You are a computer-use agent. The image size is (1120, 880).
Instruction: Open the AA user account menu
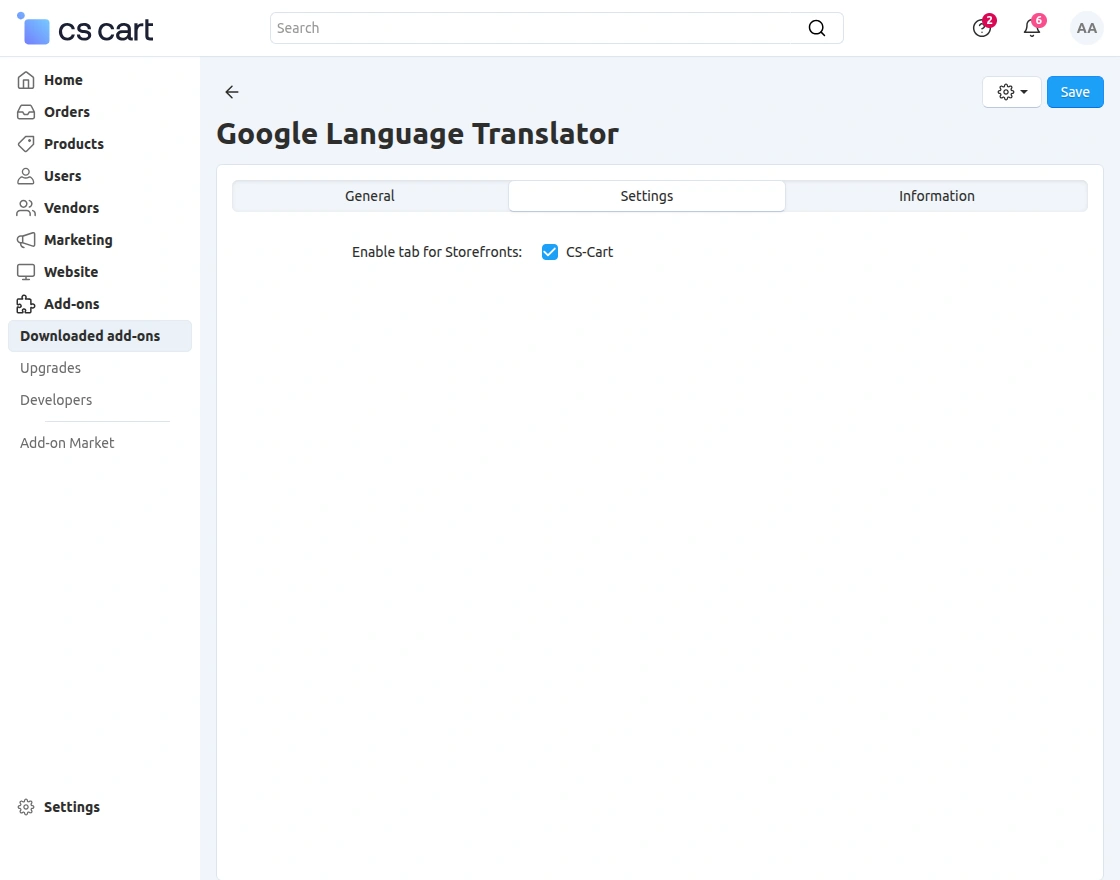pos(1087,28)
